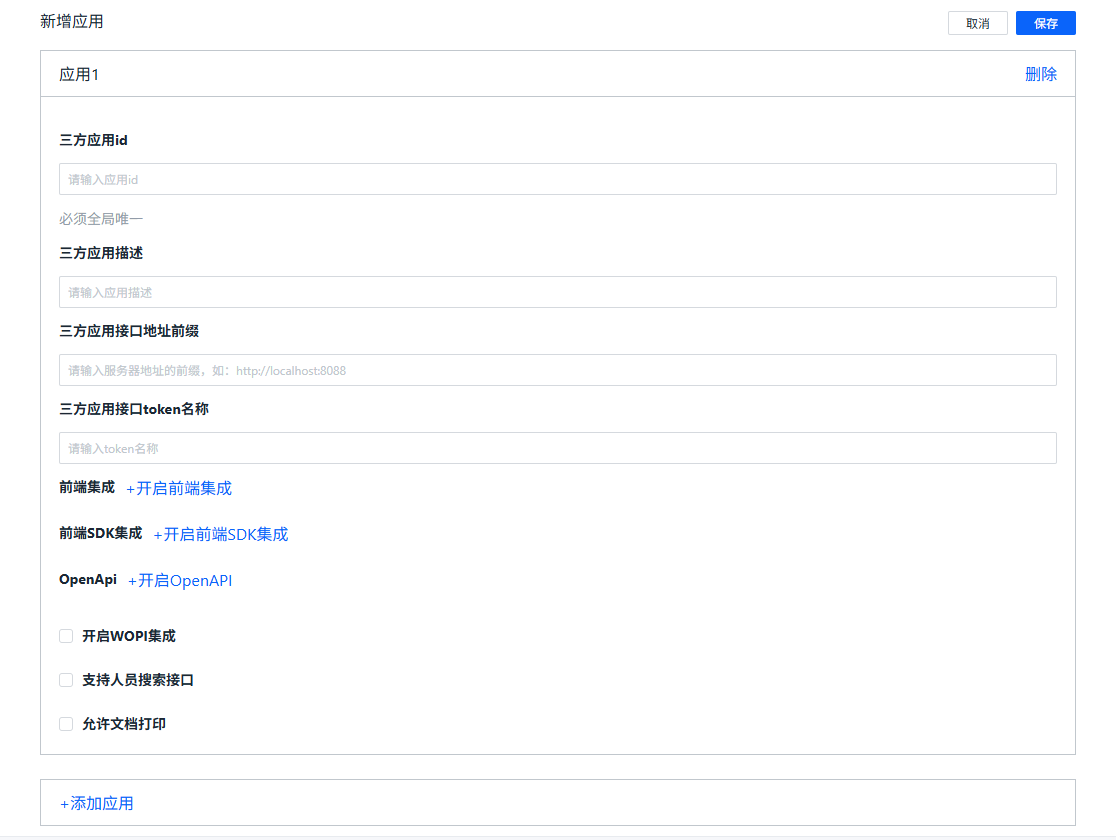Click +添加应用 to add another application
Image resolution: width=1116 pixels, height=840 pixels.
click(96, 803)
